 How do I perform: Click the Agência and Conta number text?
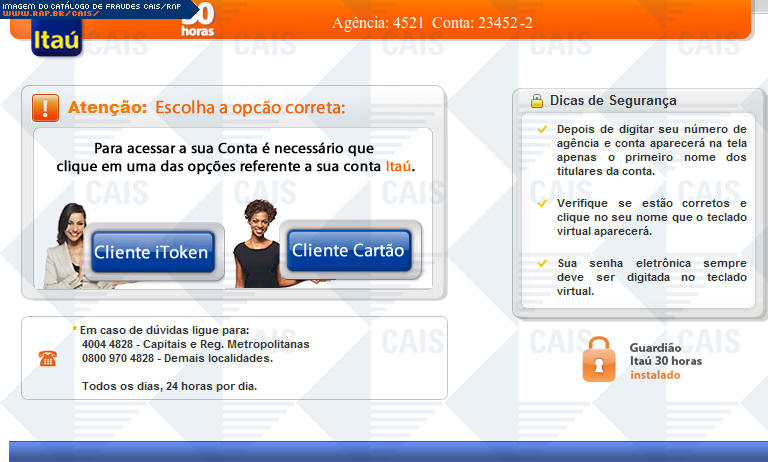[446, 22]
